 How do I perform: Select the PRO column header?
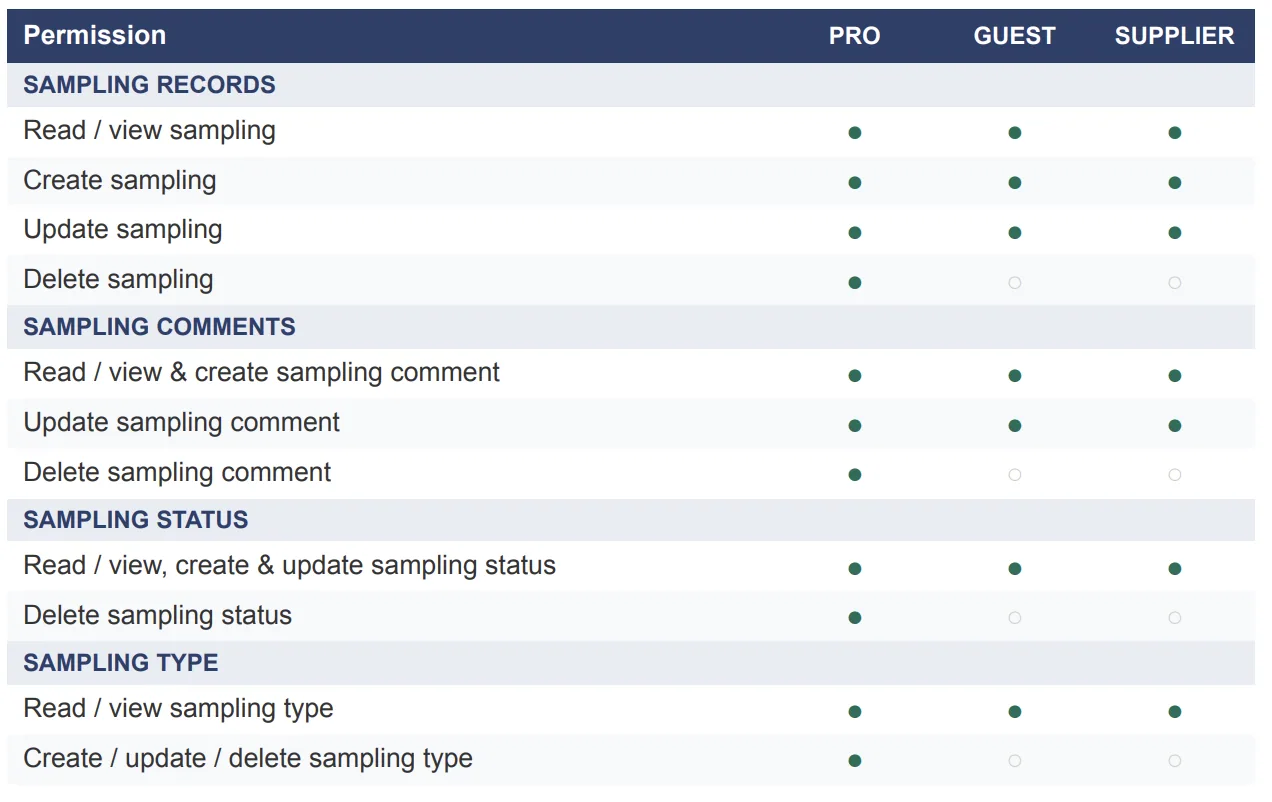[854, 36]
